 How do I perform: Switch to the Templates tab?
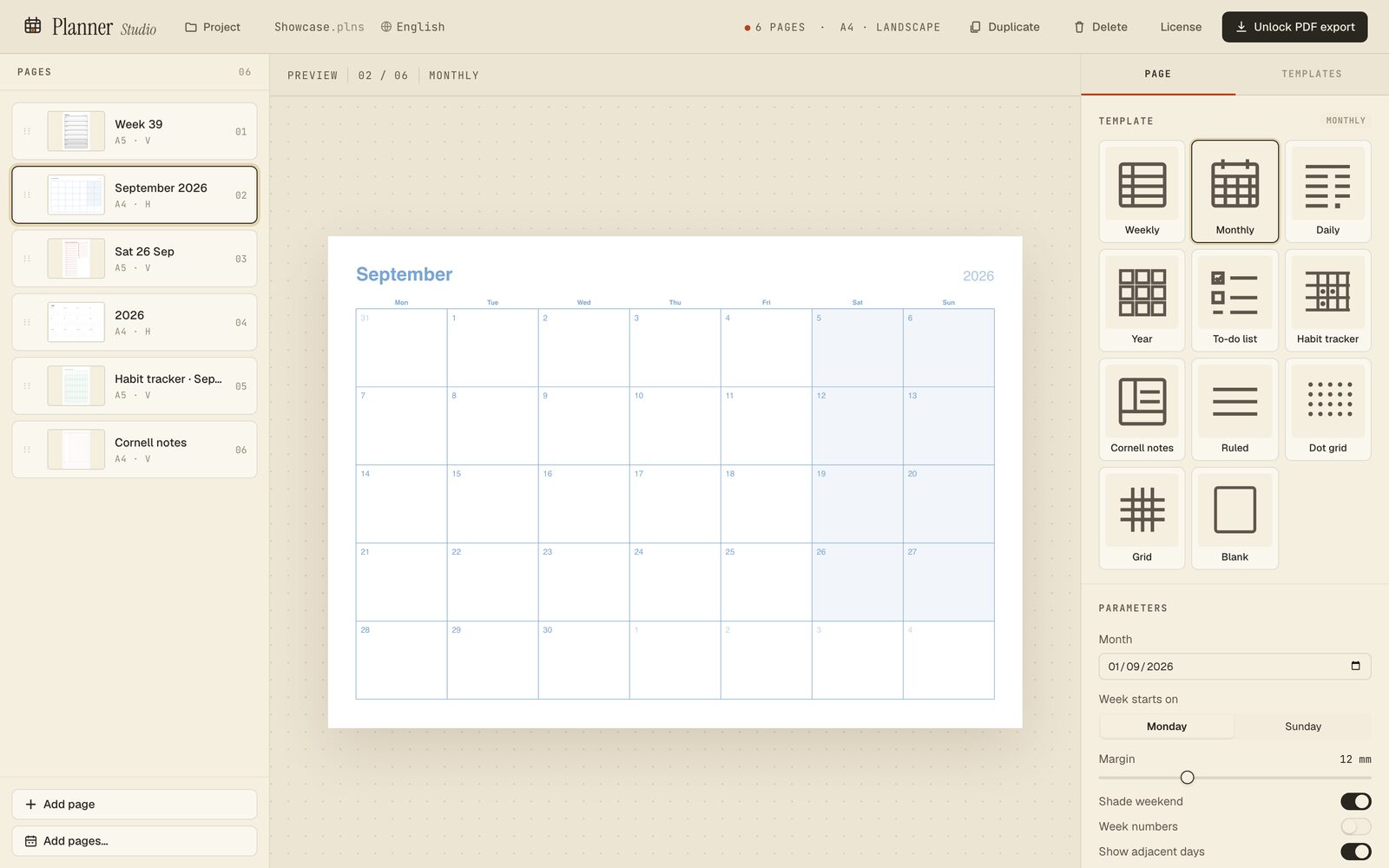1311,74
